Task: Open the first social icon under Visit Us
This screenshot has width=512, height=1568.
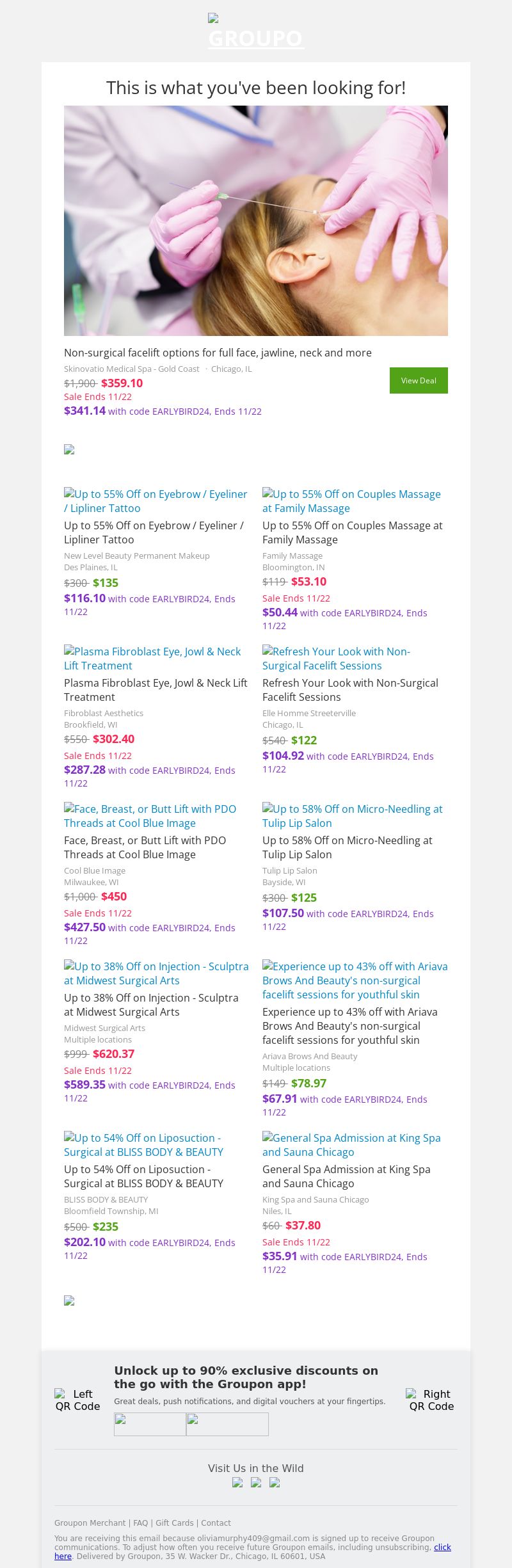Action: [x=237, y=1483]
